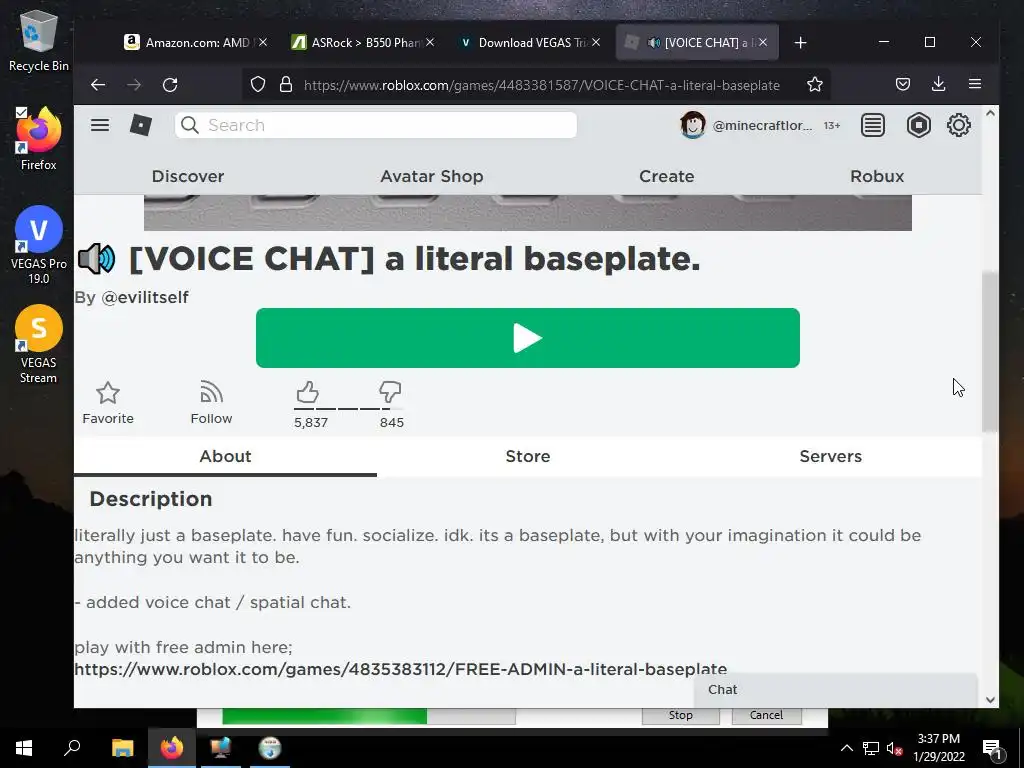Click the scroll up arrow

(990, 114)
